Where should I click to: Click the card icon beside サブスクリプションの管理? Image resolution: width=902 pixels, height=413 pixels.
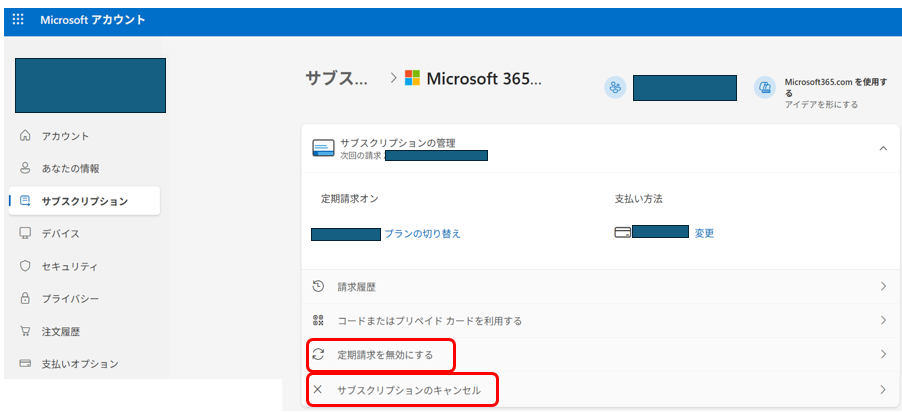[x=323, y=148]
